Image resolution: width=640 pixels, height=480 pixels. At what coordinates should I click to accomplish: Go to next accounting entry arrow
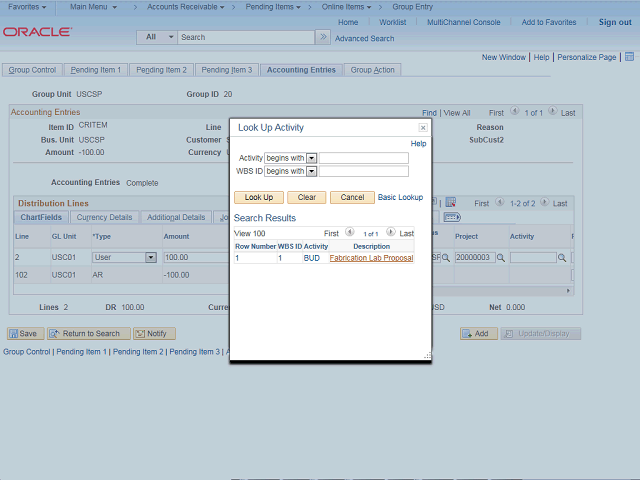(x=552, y=111)
